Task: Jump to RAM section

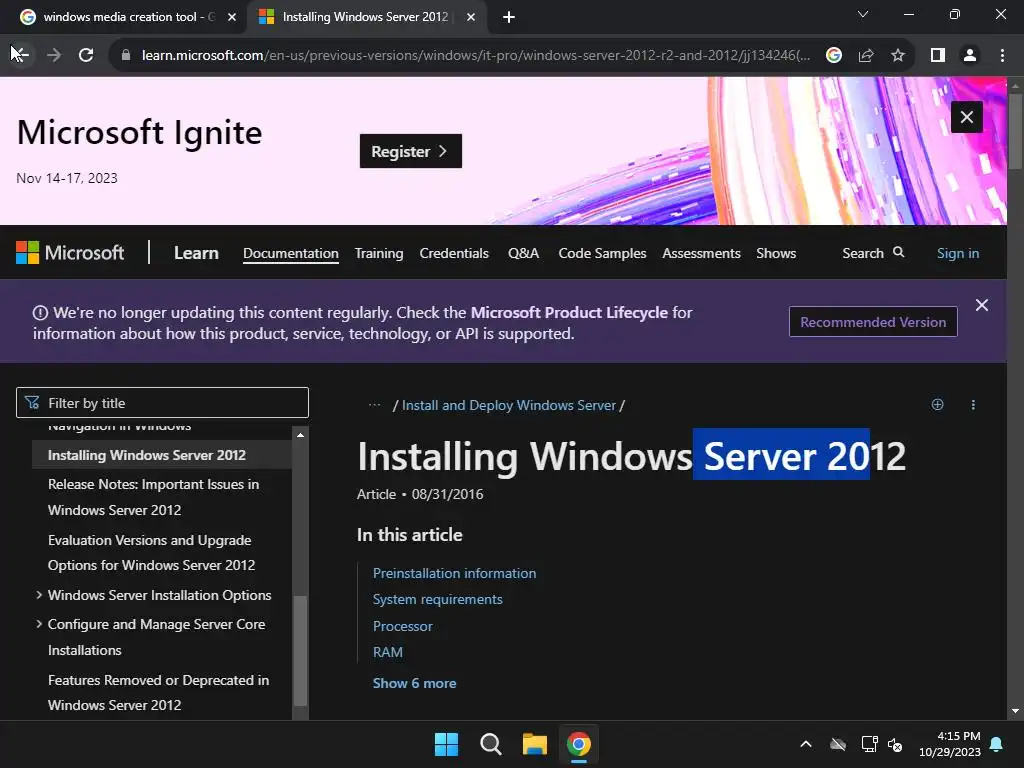Action: pos(388,652)
